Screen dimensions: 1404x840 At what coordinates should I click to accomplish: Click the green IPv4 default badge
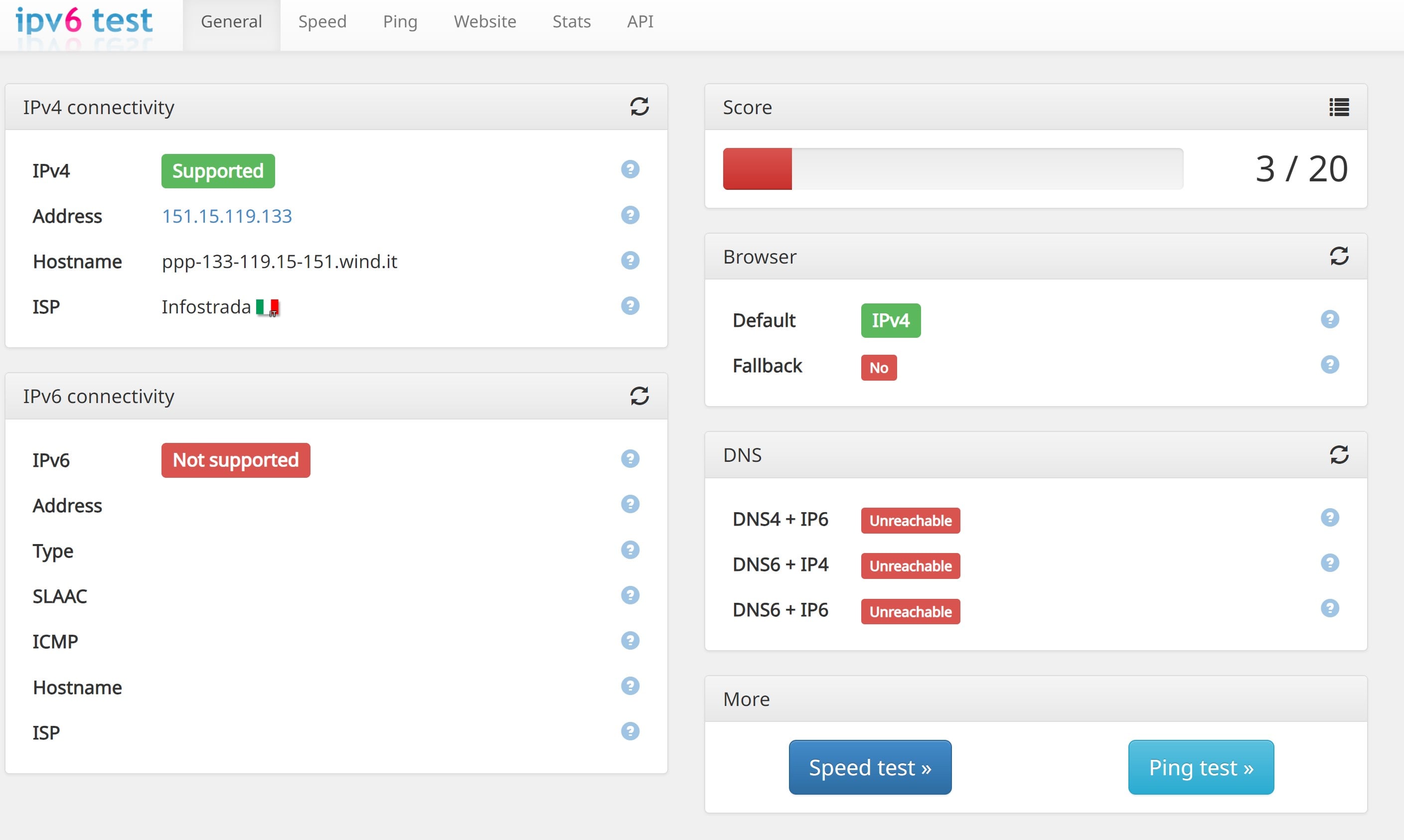pyautogui.click(x=891, y=320)
